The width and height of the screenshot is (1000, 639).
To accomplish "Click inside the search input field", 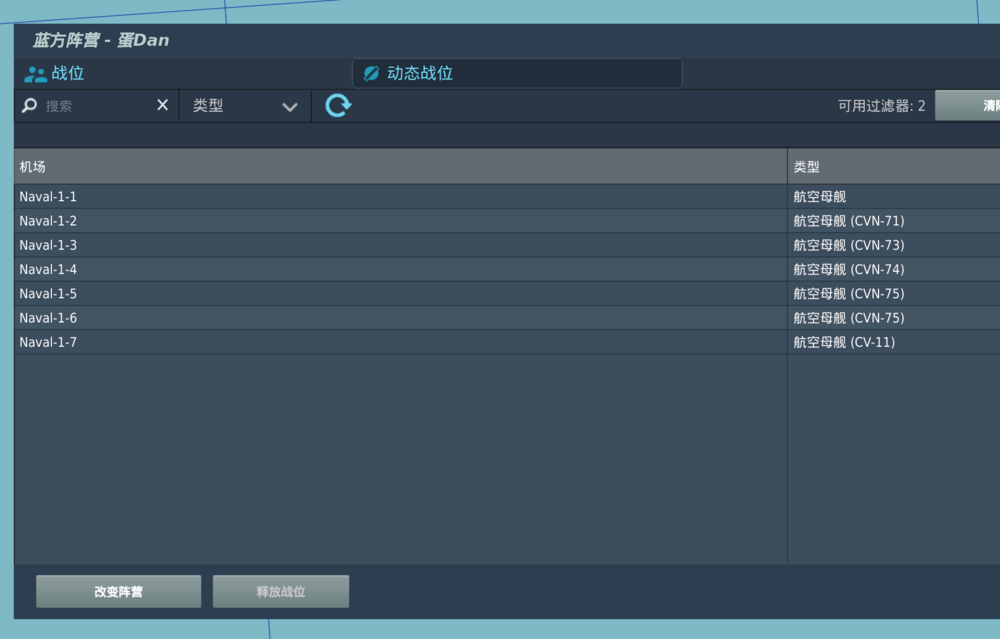I will click(90, 104).
